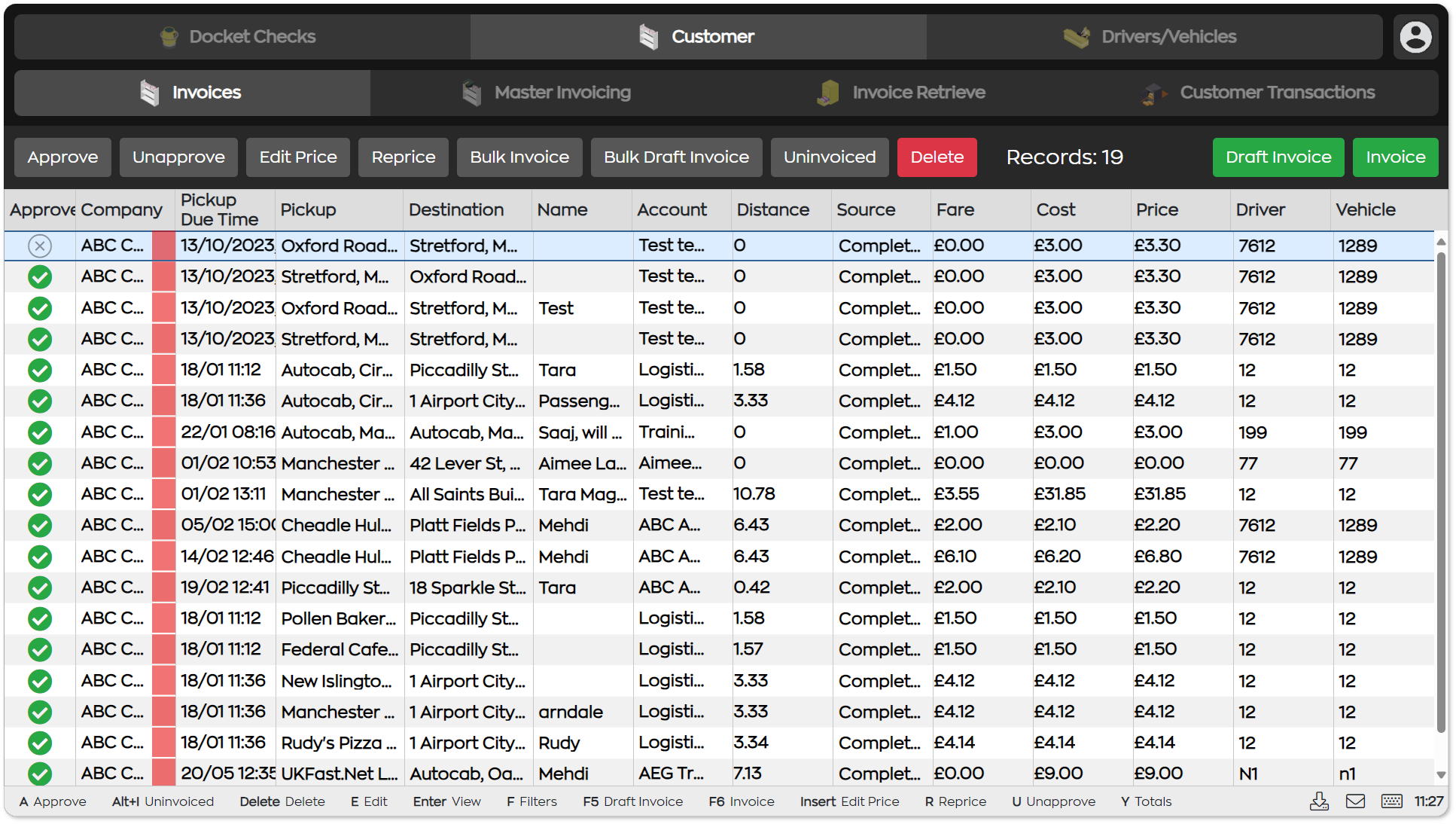The height and width of the screenshot is (824, 1456).
Task: Open the Master Invoicing tab
Action: coord(548,93)
